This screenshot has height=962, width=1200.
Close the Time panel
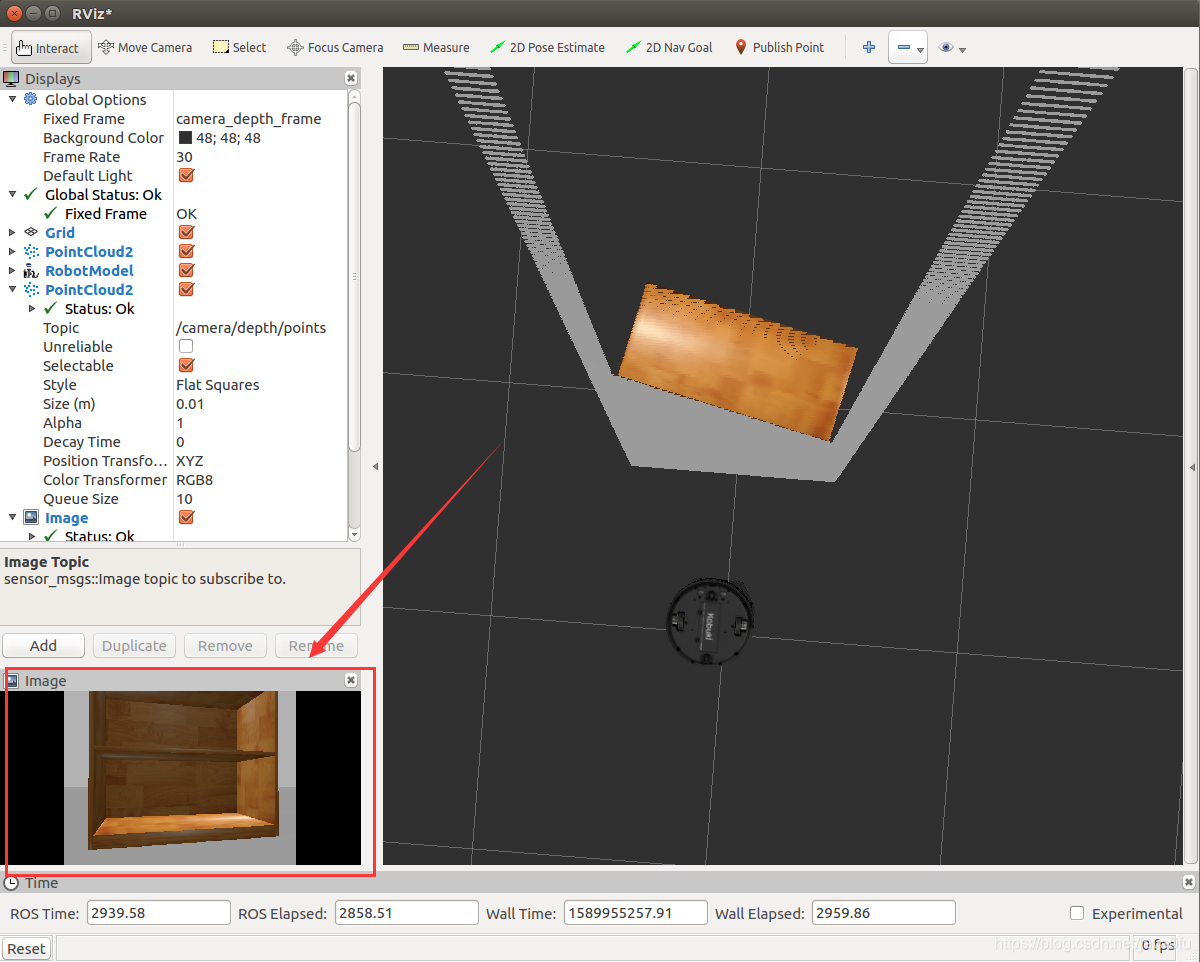coord(1189,882)
